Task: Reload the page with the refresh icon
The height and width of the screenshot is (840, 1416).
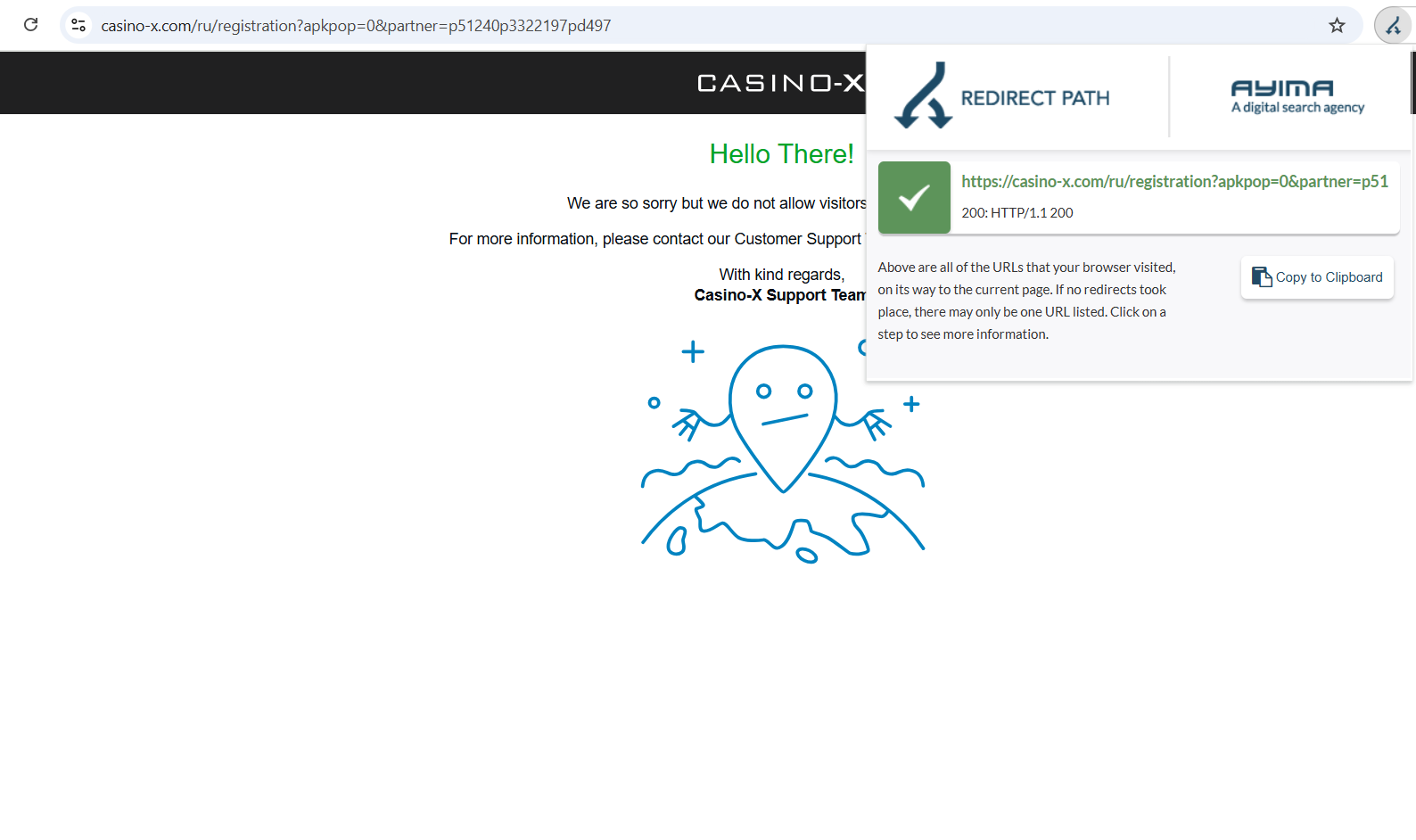Action: (x=31, y=25)
